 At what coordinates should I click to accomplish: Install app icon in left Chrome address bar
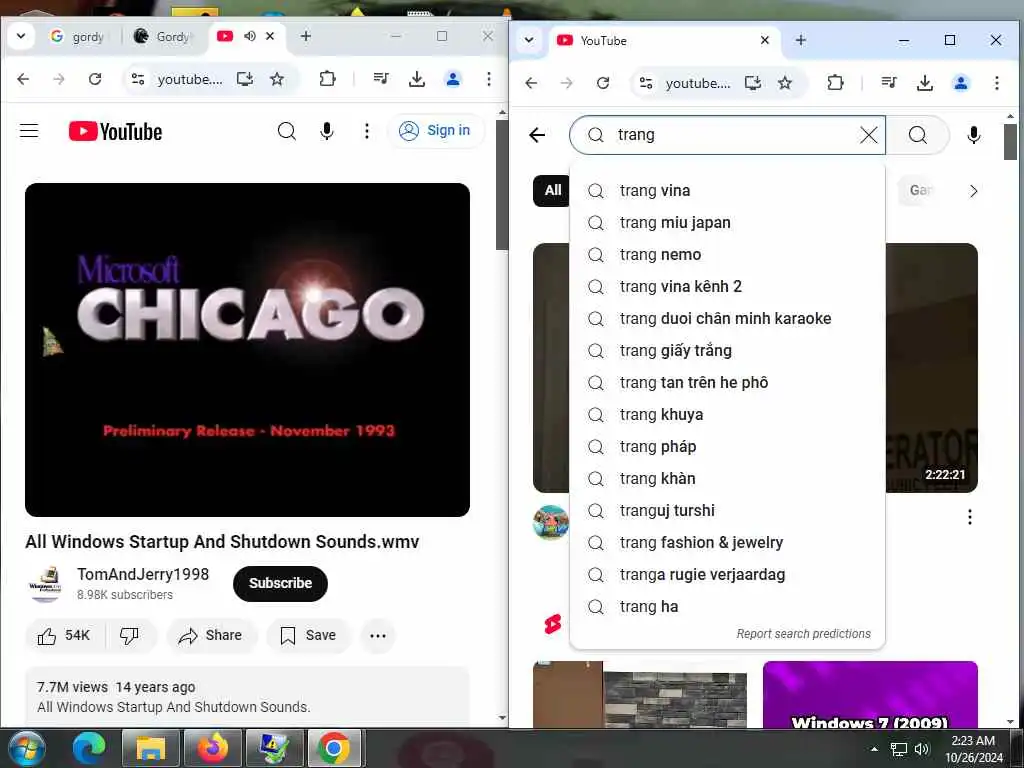pyautogui.click(x=245, y=79)
